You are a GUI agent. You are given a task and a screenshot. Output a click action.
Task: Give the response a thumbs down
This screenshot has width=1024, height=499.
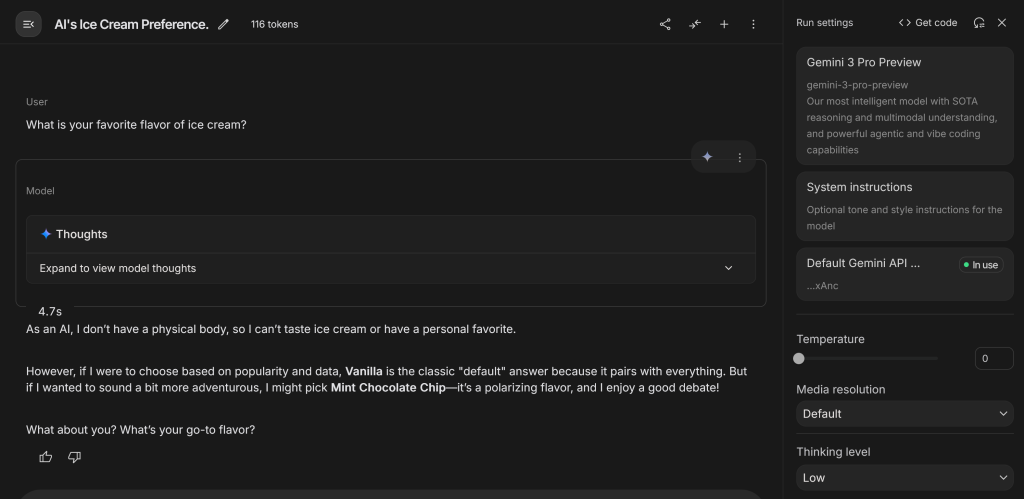[x=74, y=457]
